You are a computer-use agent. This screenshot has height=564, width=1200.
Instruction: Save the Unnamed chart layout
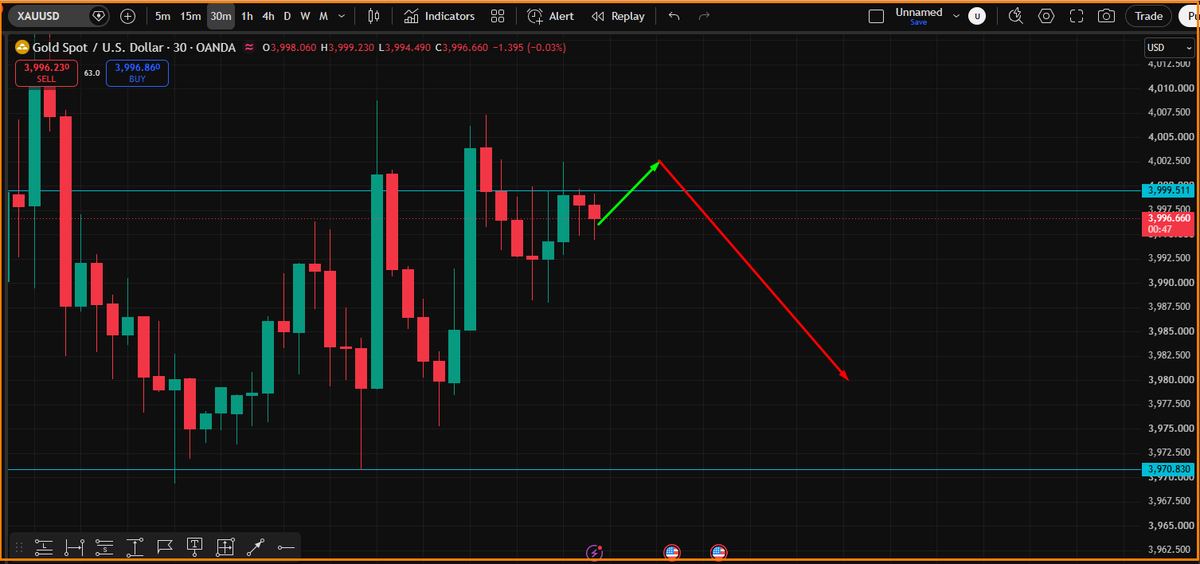point(918,22)
